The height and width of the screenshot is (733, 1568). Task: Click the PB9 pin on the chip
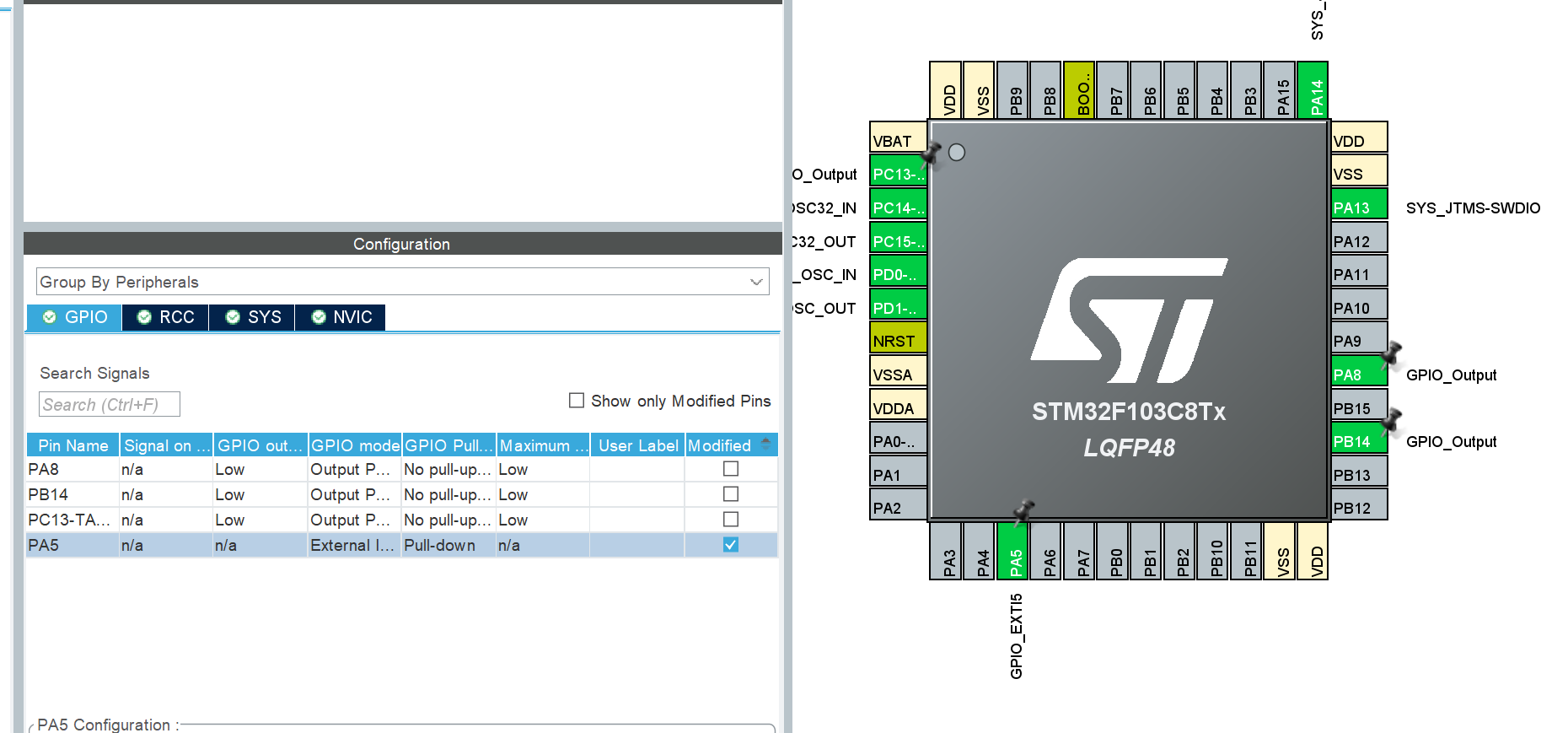pyautogui.click(x=1012, y=90)
